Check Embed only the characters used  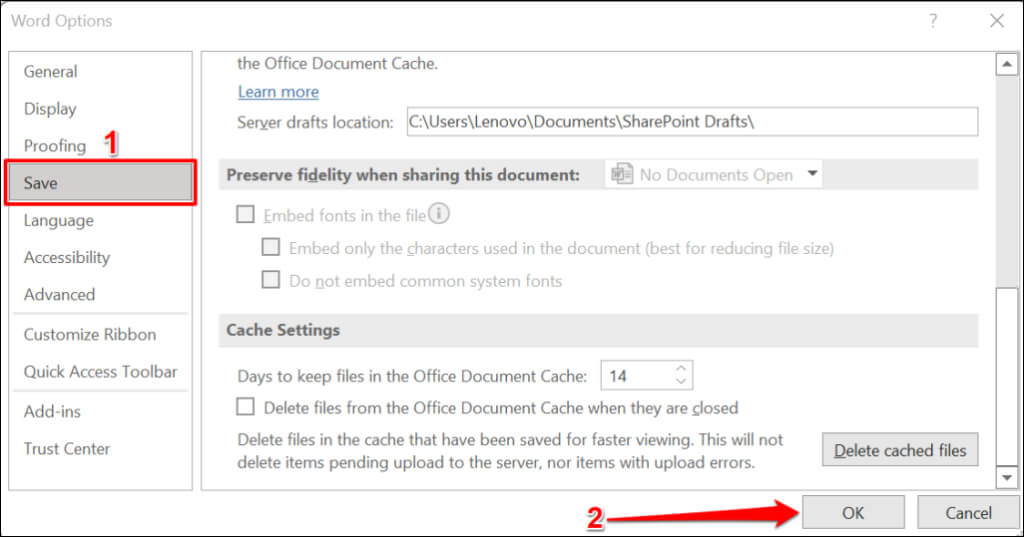271,247
